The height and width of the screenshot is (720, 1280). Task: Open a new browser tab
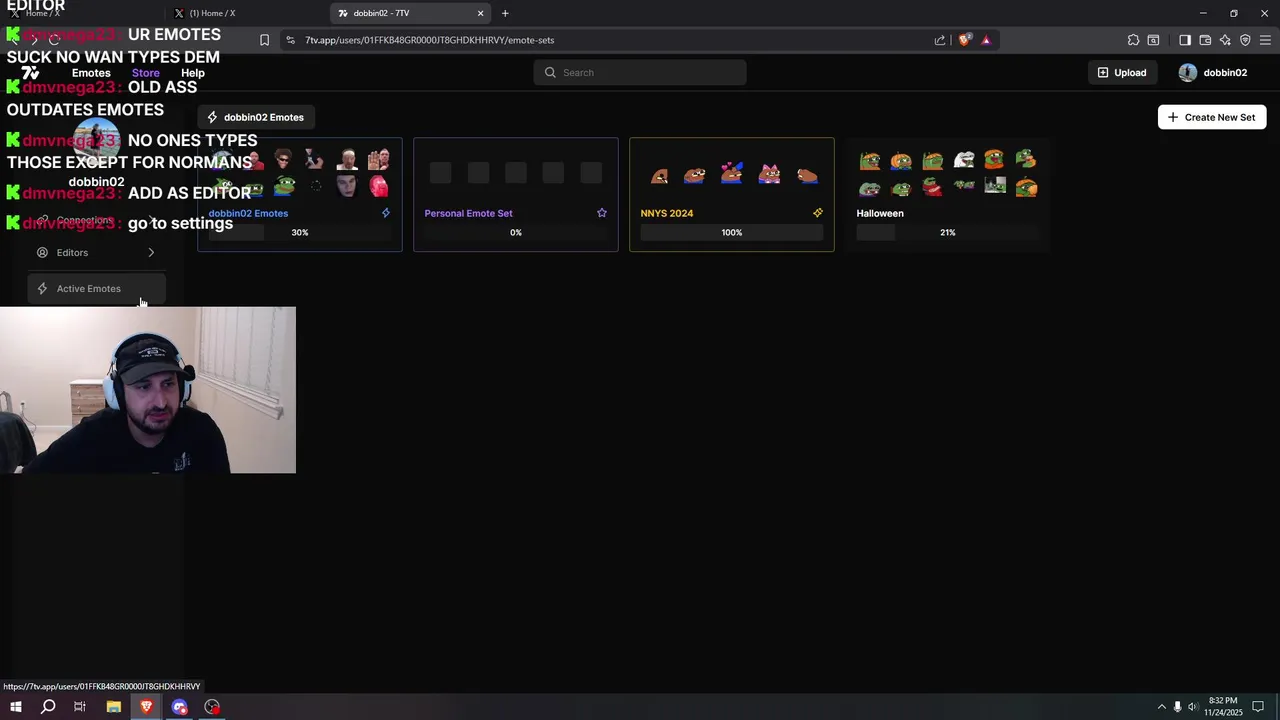point(505,13)
